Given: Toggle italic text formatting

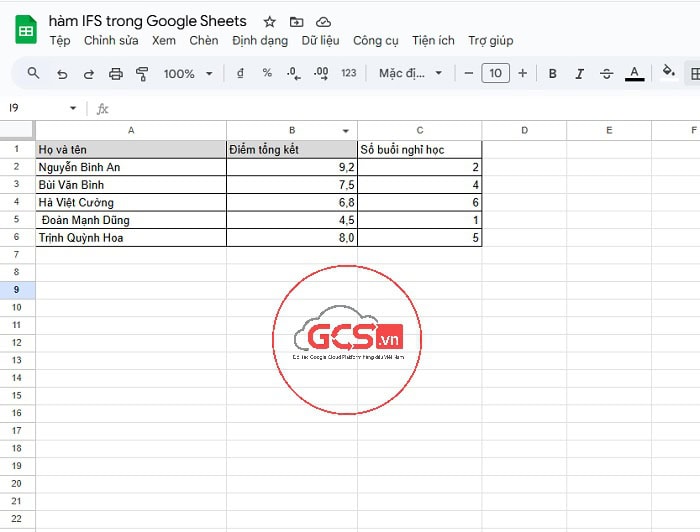Looking at the screenshot, I should click(579, 73).
